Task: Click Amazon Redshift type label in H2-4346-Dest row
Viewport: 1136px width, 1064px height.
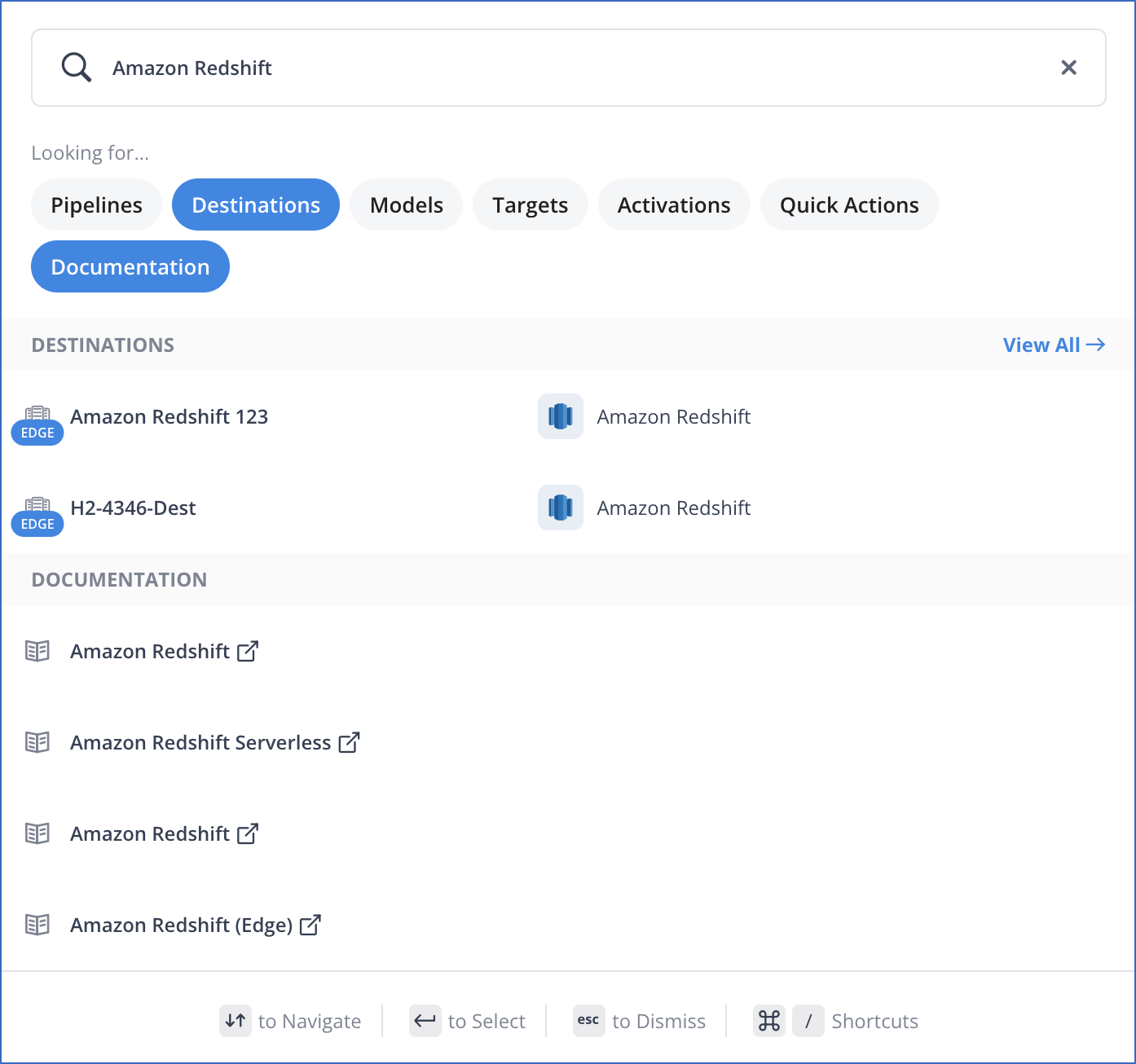Action: (674, 508)
